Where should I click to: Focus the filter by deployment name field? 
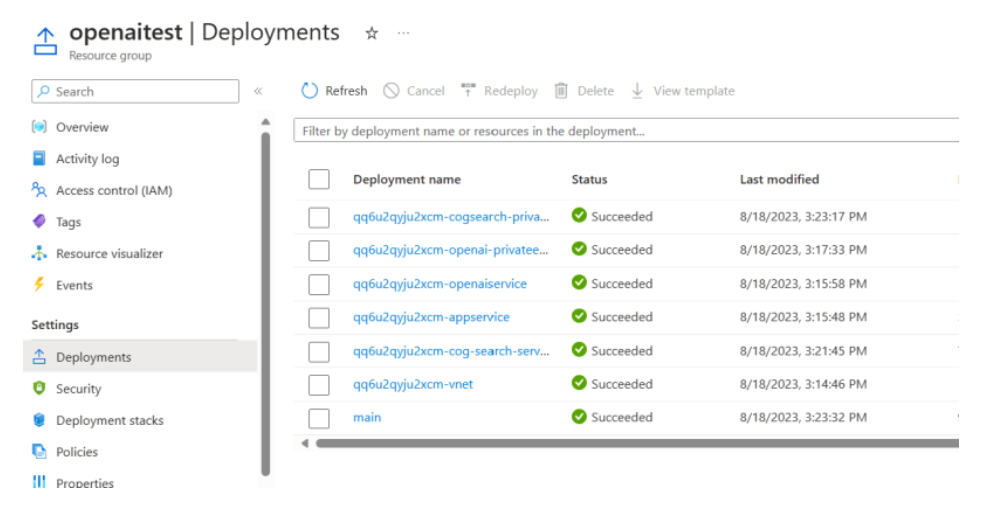click(626, 131)
